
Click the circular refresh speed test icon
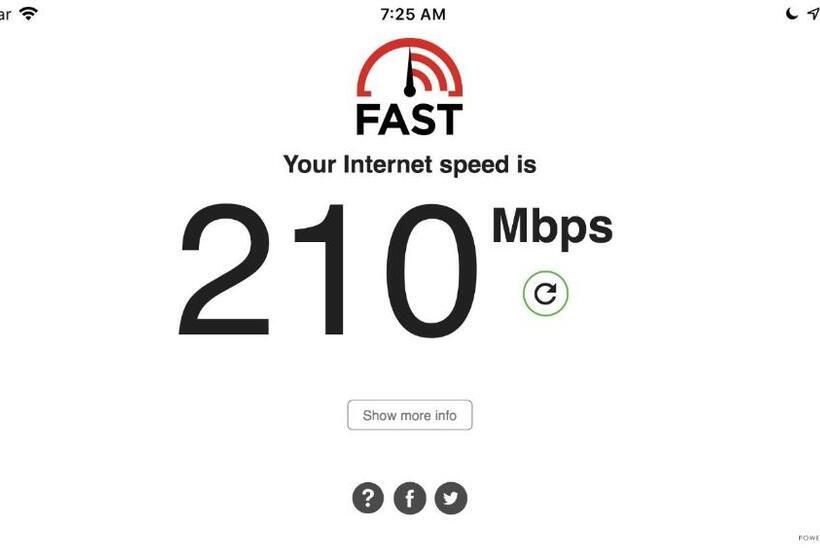click(545, 293)
